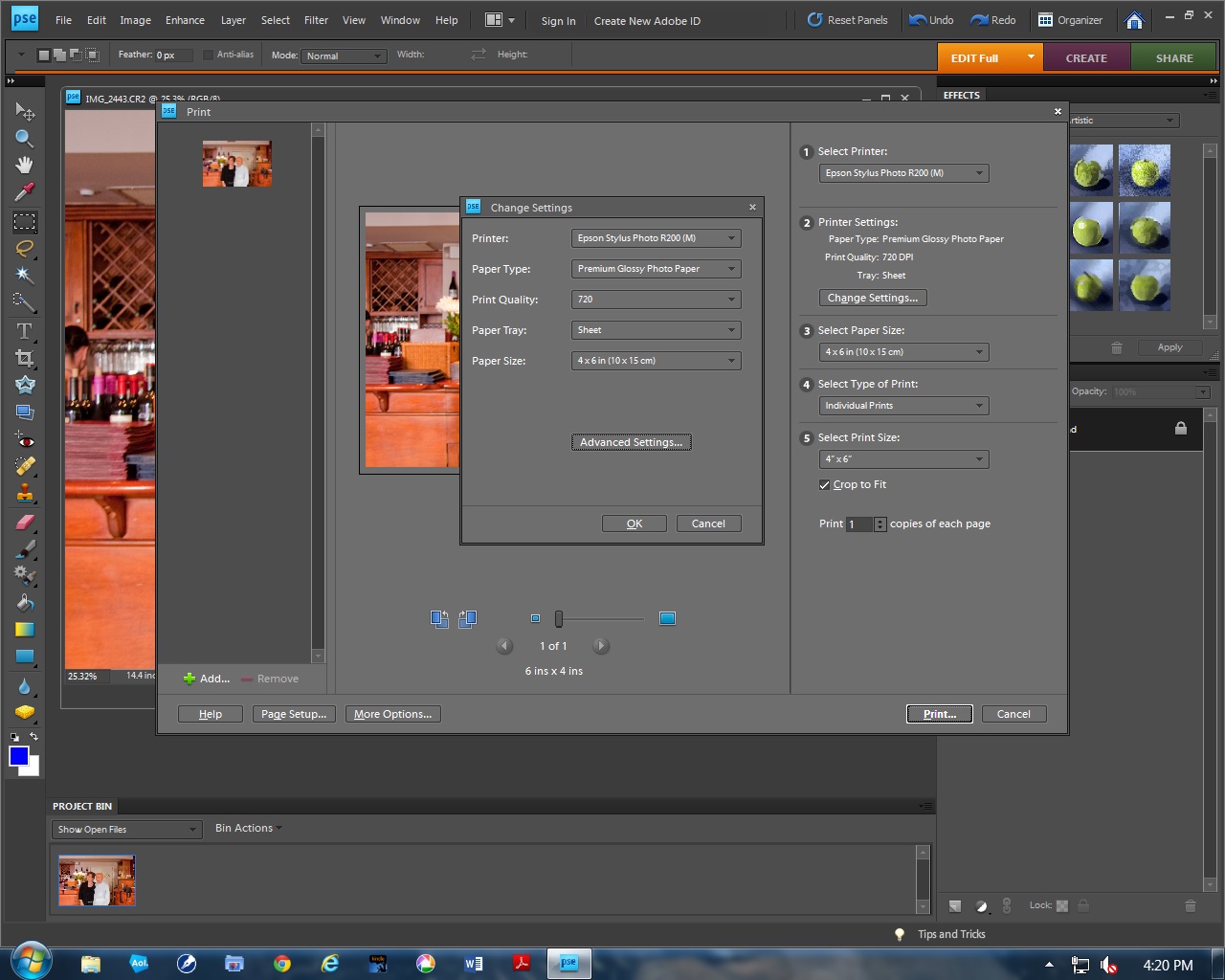Click the print preview zoom slider
Screen dimensions: 1225x980
[x=559, y=619]
